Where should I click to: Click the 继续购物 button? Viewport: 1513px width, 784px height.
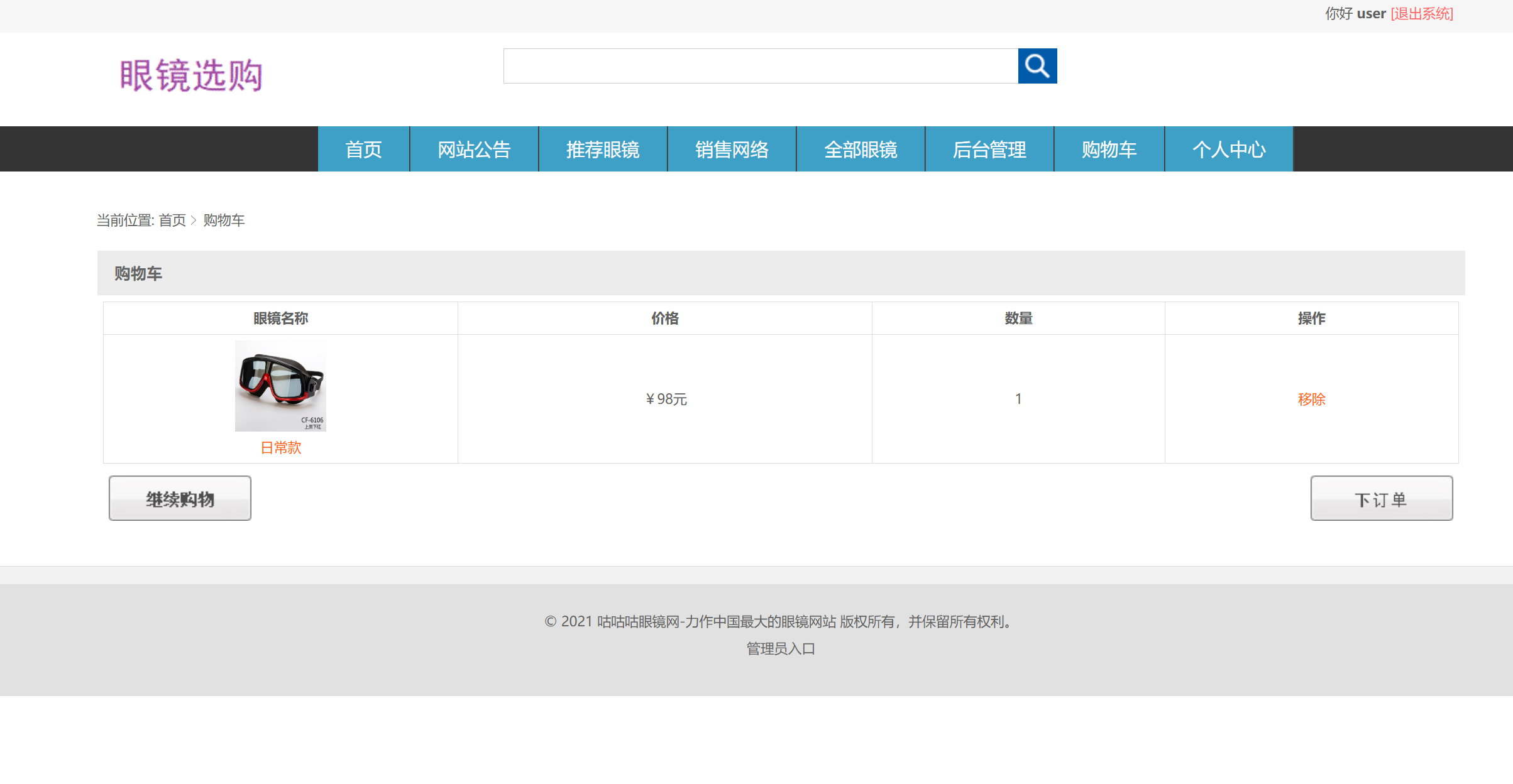tap(180, 498)
